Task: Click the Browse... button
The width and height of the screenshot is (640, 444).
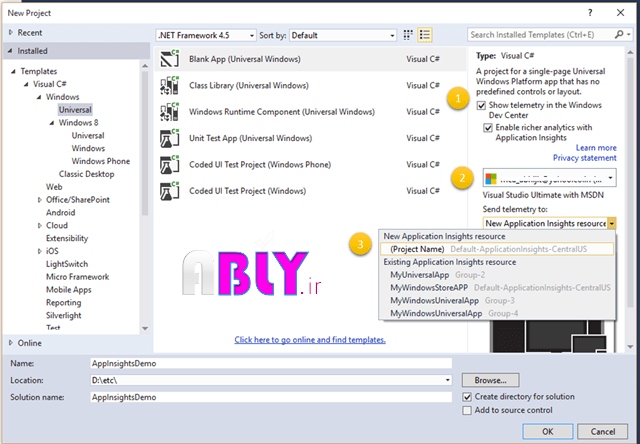Action: 491,380
